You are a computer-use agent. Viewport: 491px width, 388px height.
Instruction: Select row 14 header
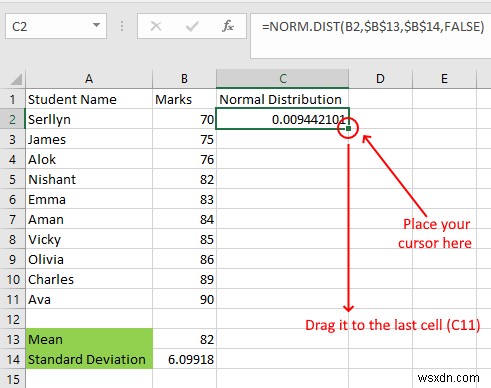[x=13, y=359]
